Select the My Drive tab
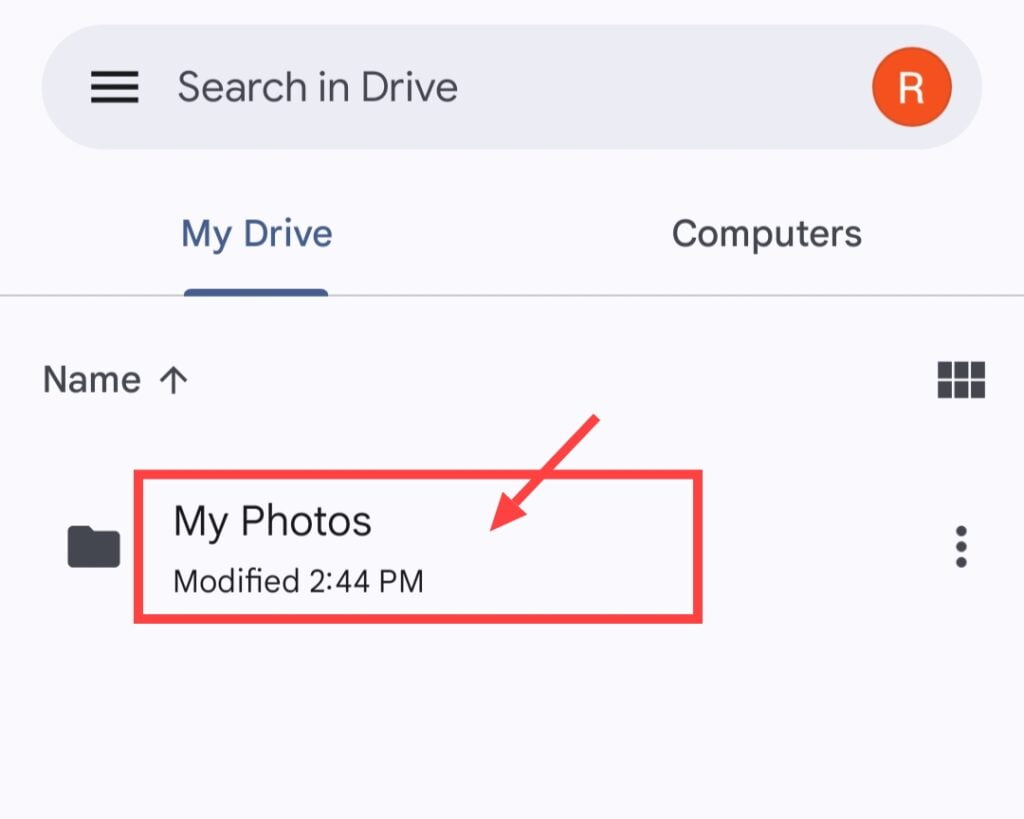The width and height of the screenshot is (1024, 819). click(x=257, y=234)
